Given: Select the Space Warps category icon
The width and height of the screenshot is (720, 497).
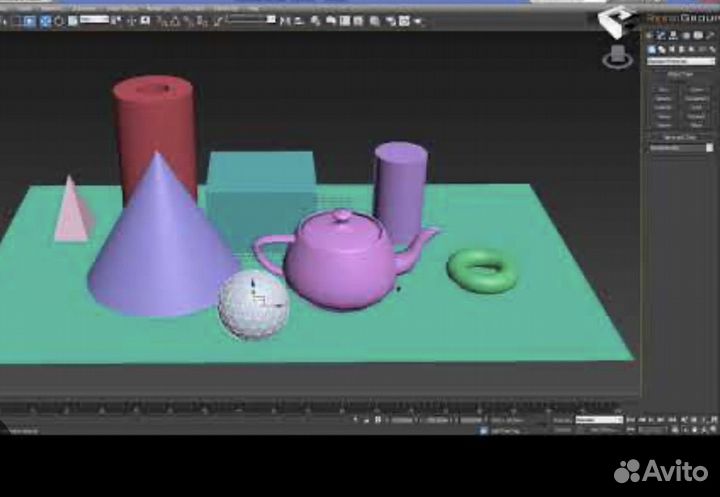Looking at the screenshot, I should click(x=702, y=49).
